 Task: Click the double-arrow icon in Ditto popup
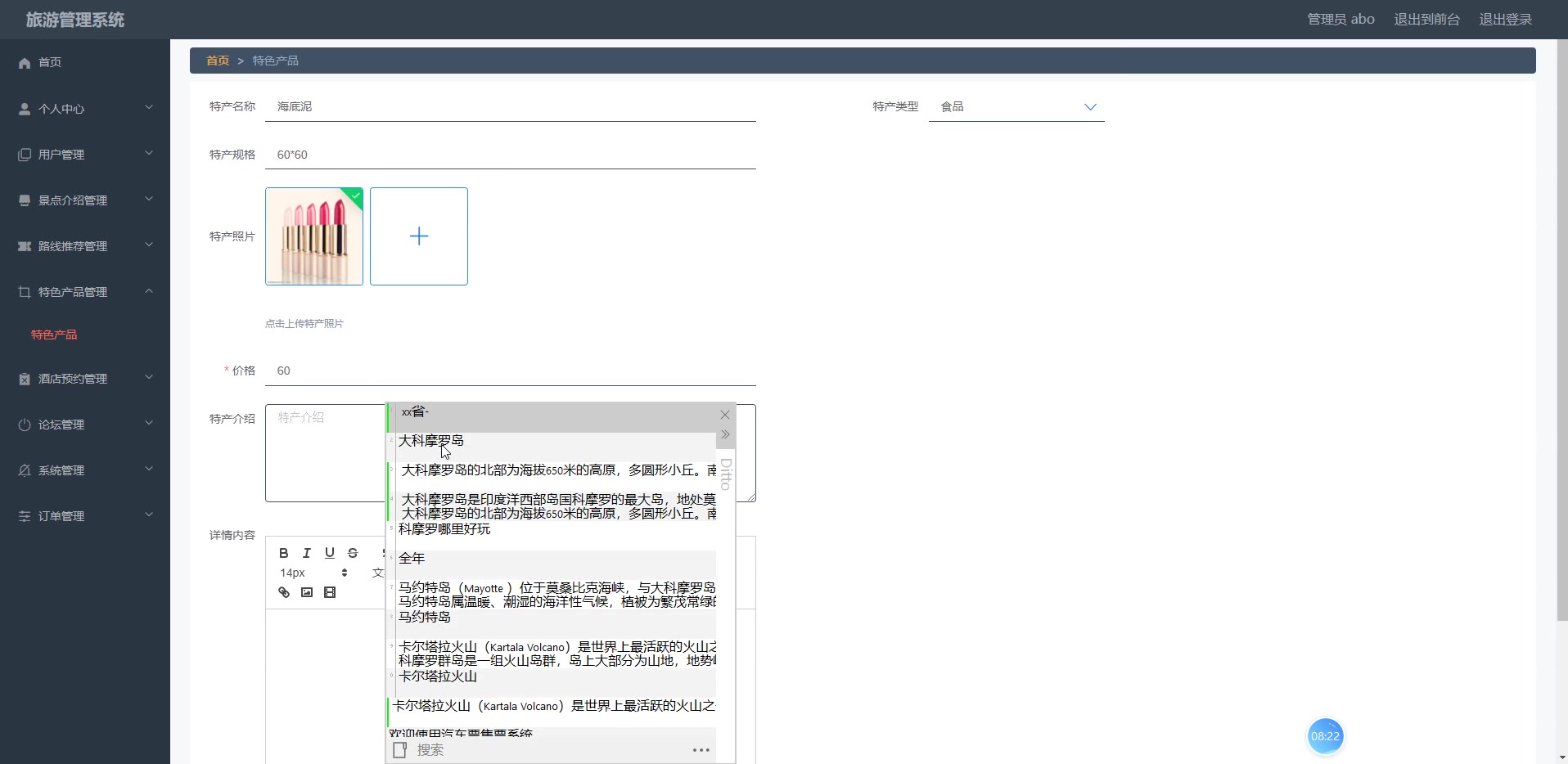pos(725,434)
